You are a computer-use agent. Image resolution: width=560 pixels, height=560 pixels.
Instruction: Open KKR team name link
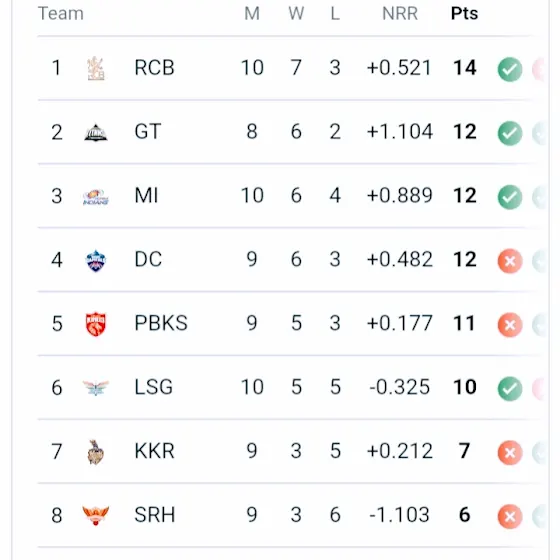(154, 451)
